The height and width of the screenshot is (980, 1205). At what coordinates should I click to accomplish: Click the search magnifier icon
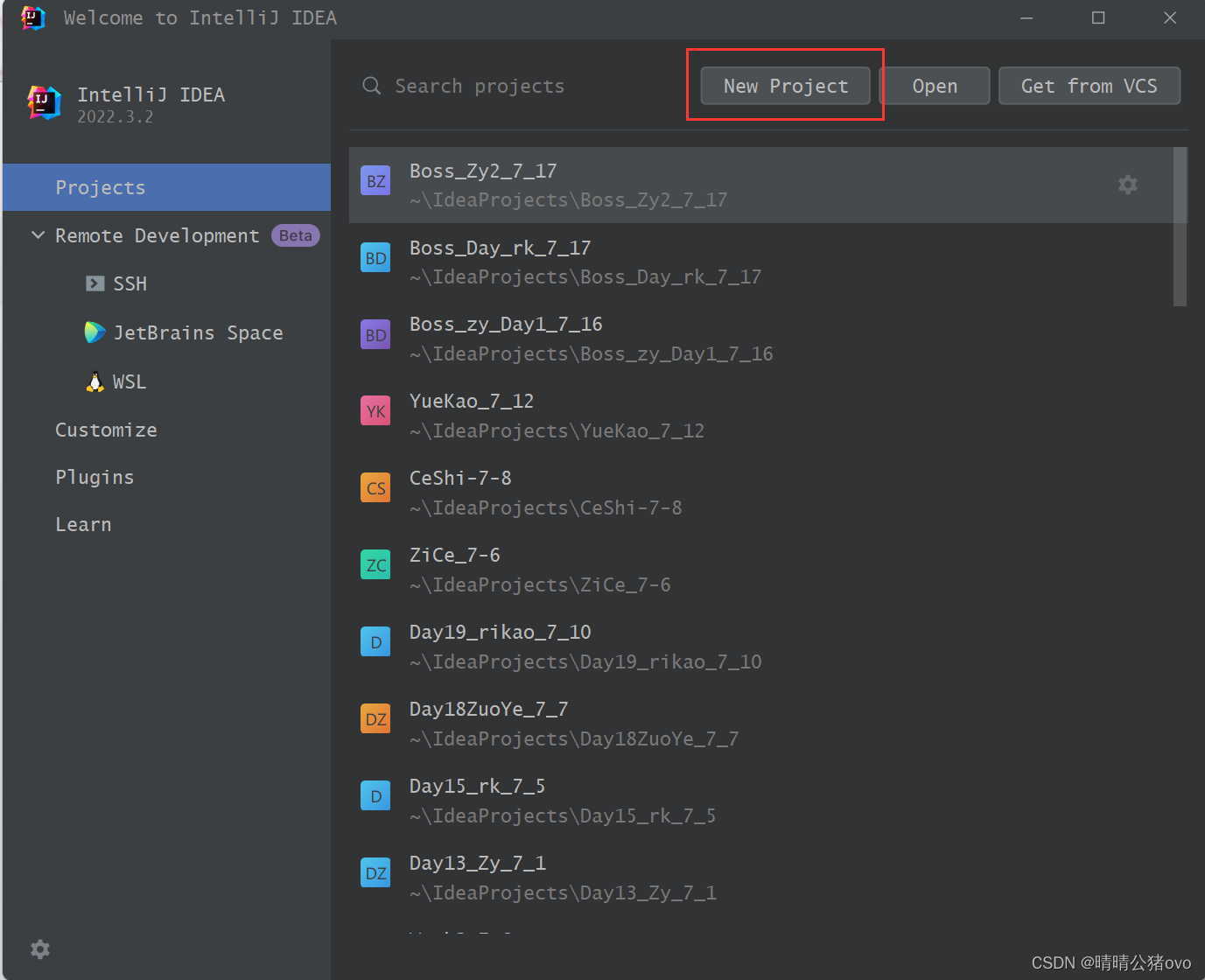point(372,86)
